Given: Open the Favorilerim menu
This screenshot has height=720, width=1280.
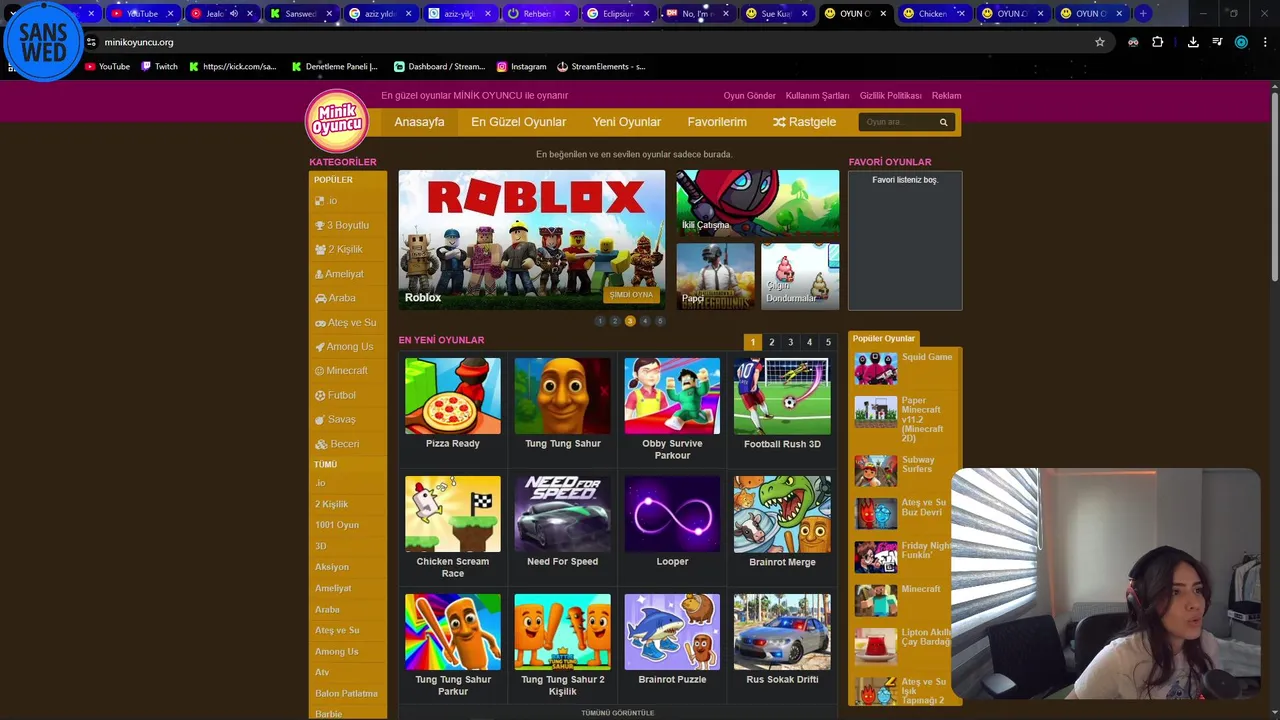Looking at the screenshot, I should (717, 122).
